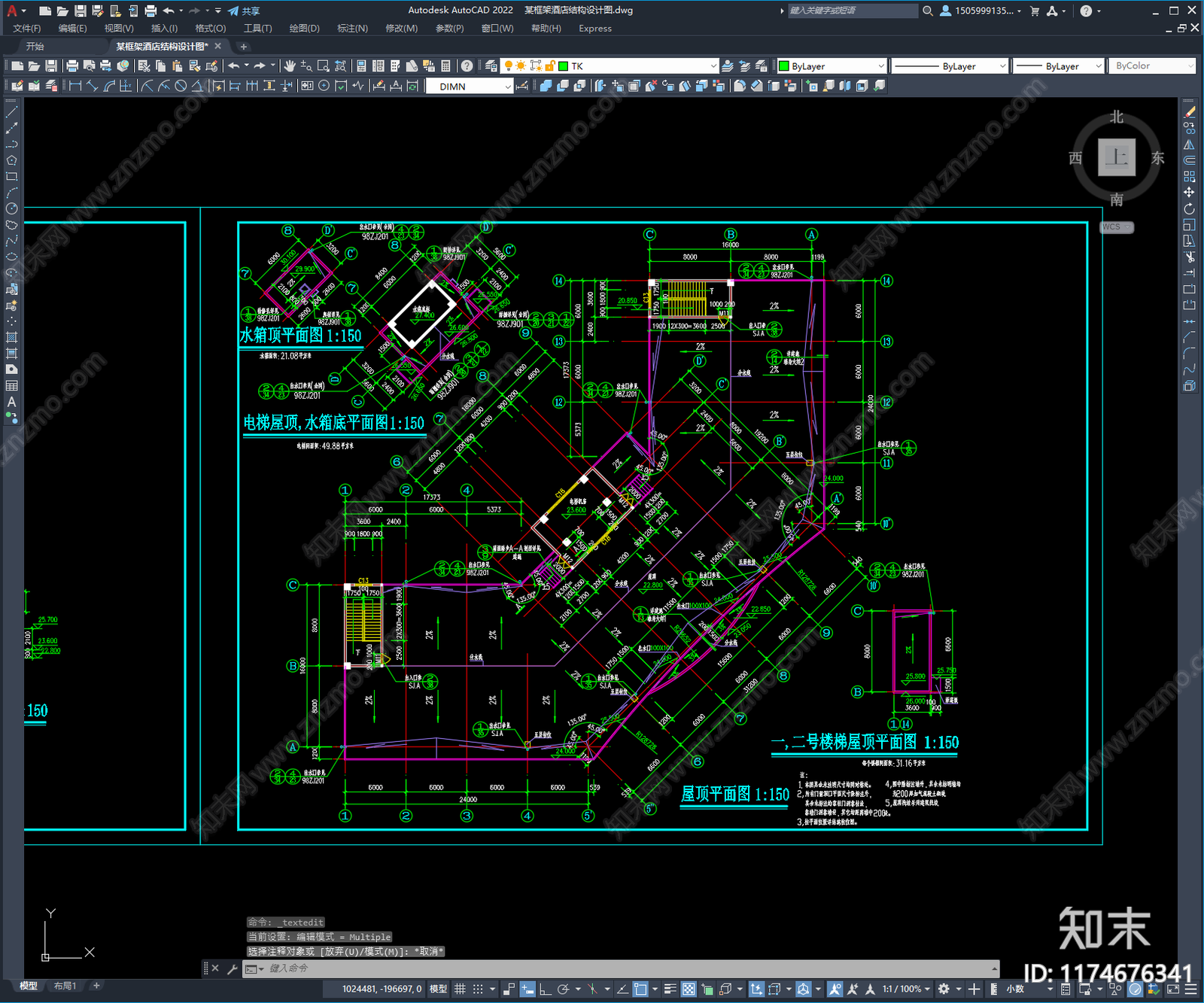The image size is (1204, 1003).
Task: Open workspace switching gear icon
Action: click(x=944, y=989)
